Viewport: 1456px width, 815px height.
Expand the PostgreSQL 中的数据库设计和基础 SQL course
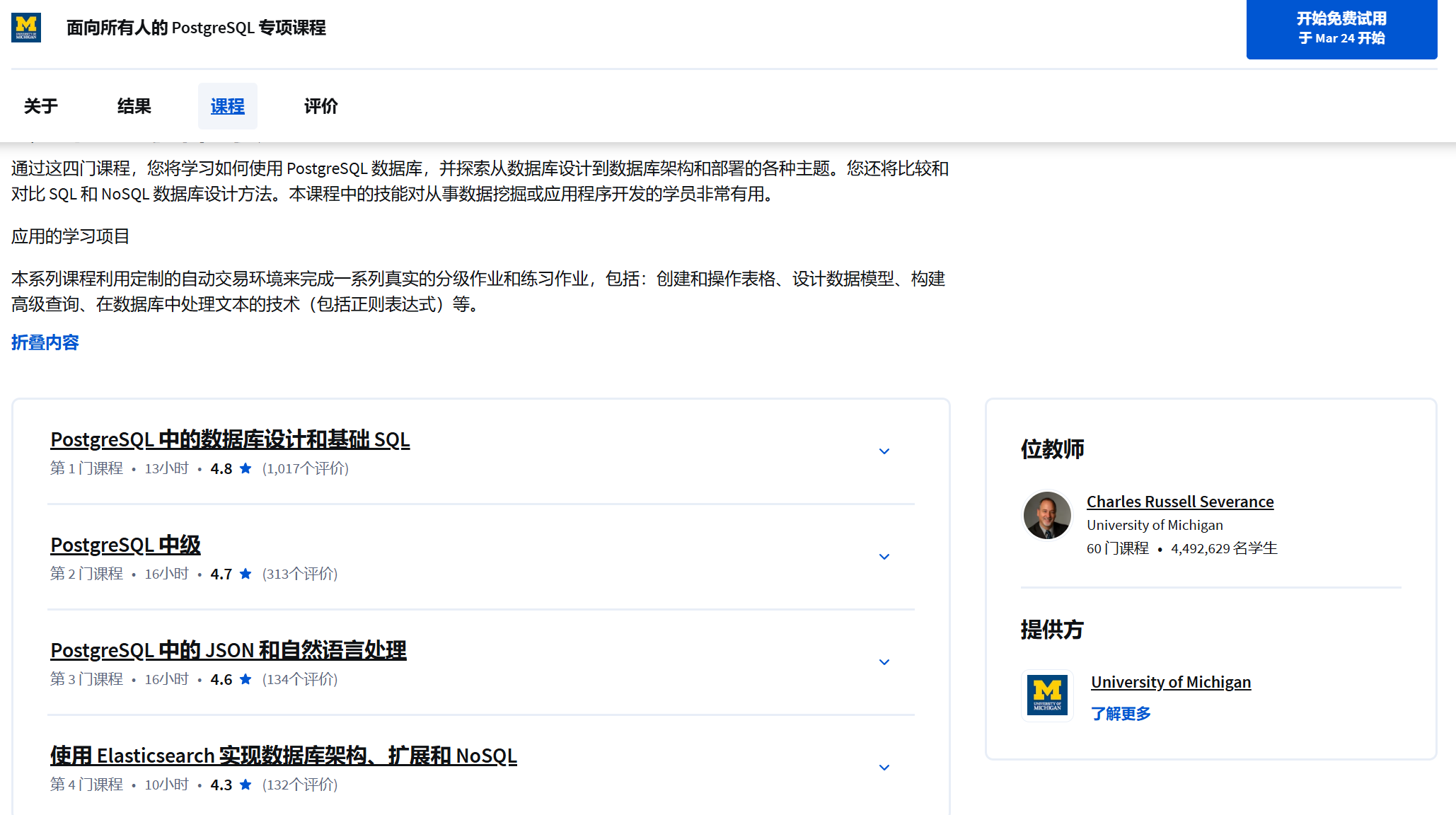[884, 451]
